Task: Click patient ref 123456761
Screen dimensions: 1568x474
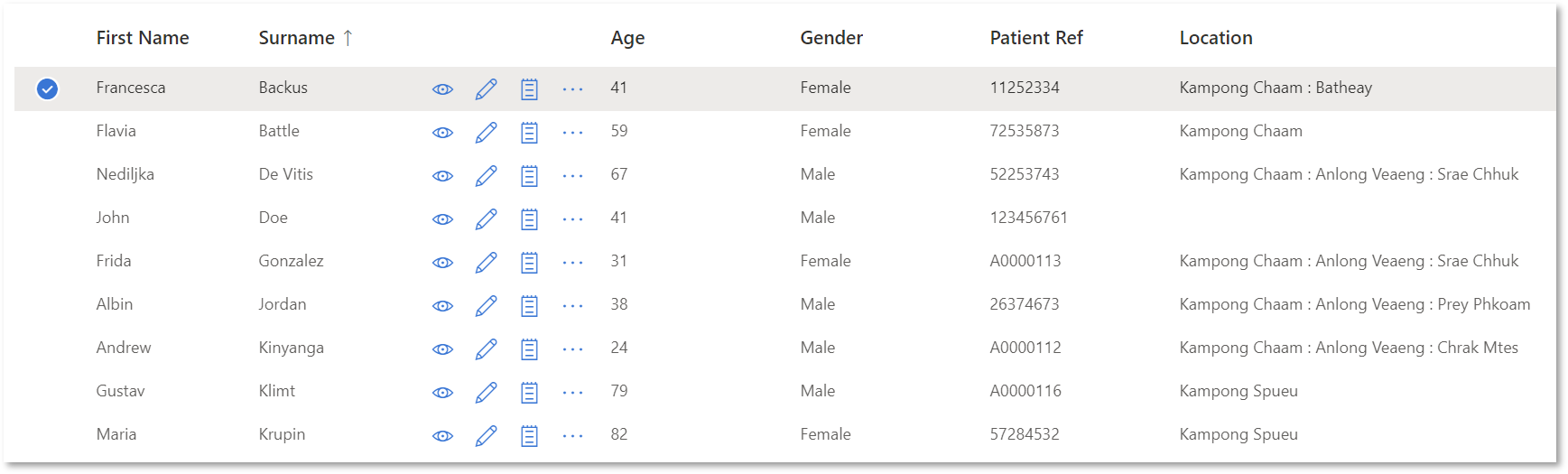Action: pos(1029,218)
